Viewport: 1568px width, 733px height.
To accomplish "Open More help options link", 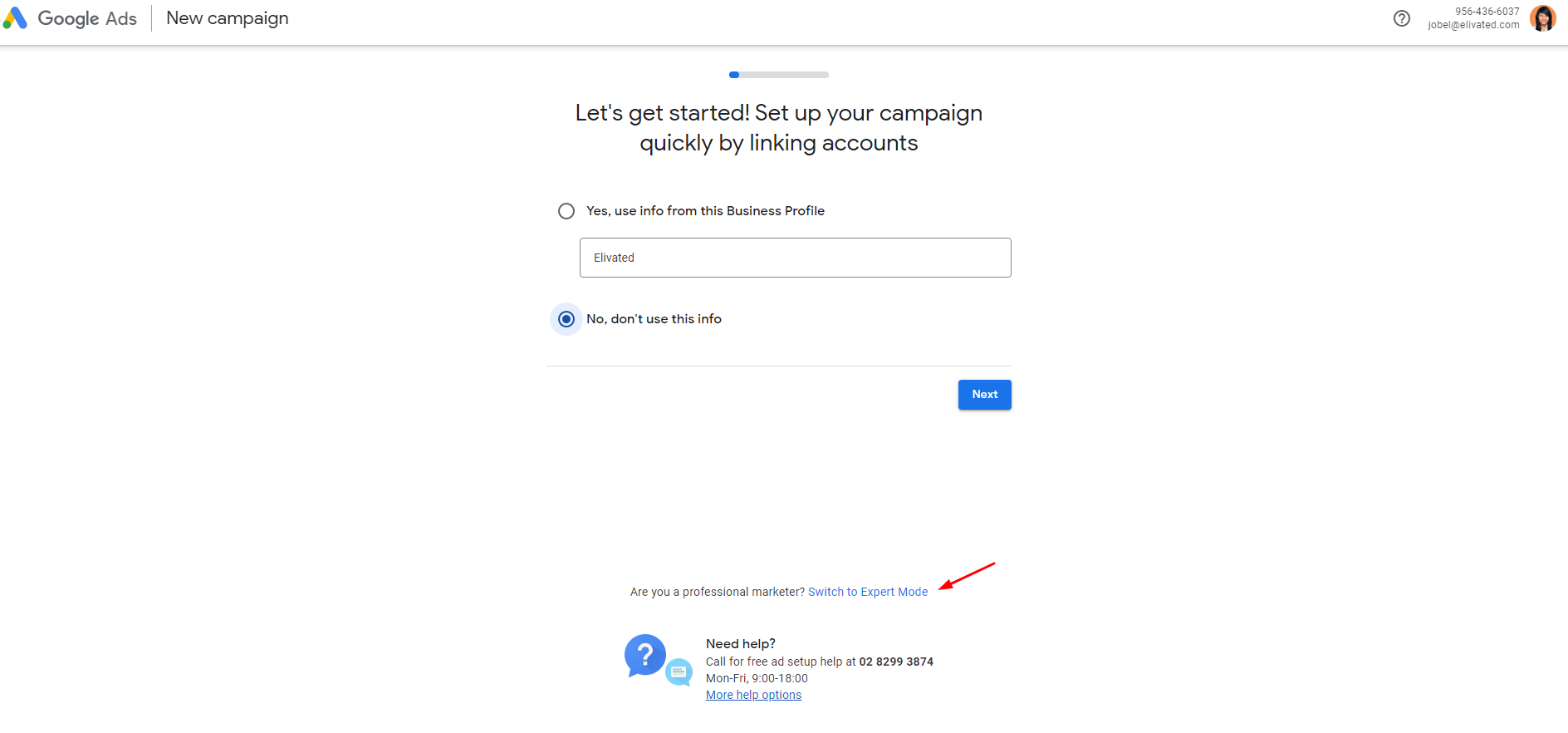I will [753, 695].
